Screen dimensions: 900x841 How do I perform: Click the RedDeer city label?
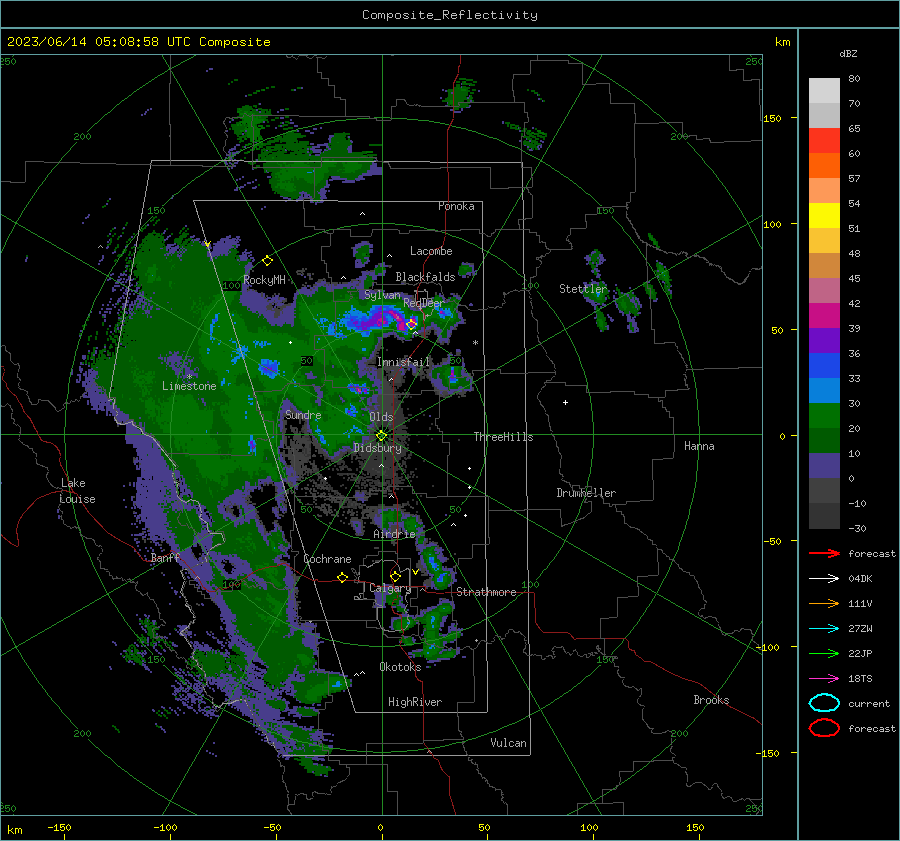tap(424, 303)
